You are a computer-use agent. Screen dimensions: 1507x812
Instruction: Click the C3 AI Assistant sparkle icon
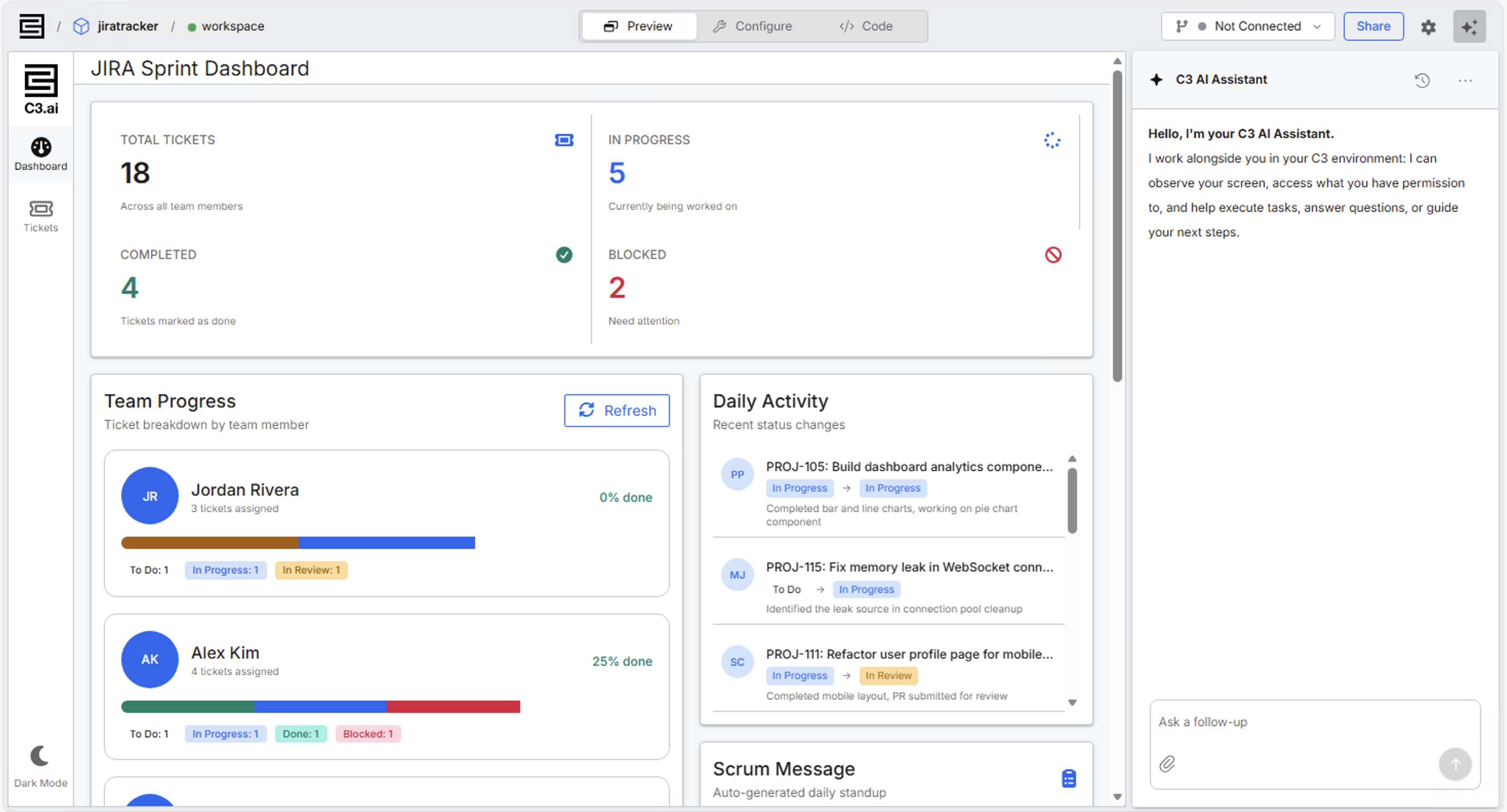point(1157,79)
